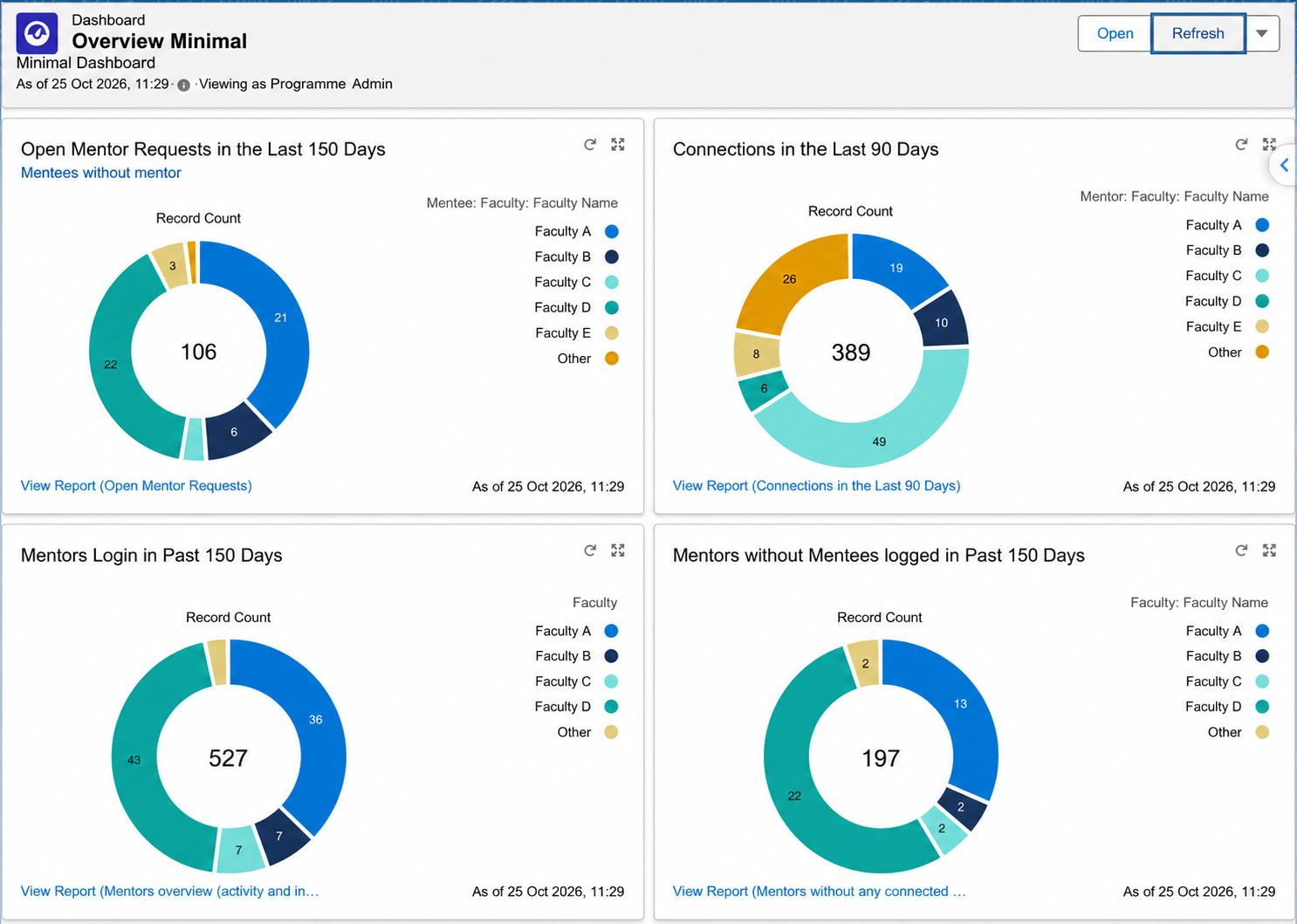Expand the side panel chevron tab
The width and height of the screenshot is (1297, 924).
point(1284,165)
